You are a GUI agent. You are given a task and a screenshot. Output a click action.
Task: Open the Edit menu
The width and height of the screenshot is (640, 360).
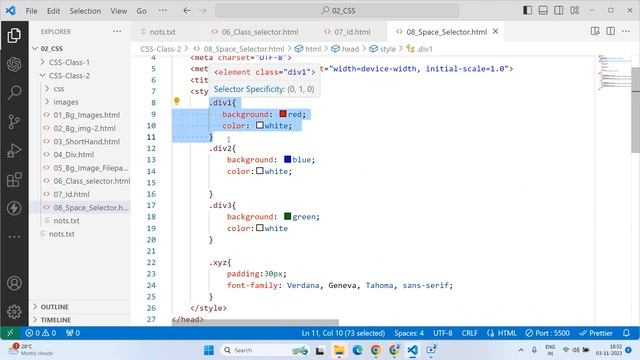click(53, 11)
